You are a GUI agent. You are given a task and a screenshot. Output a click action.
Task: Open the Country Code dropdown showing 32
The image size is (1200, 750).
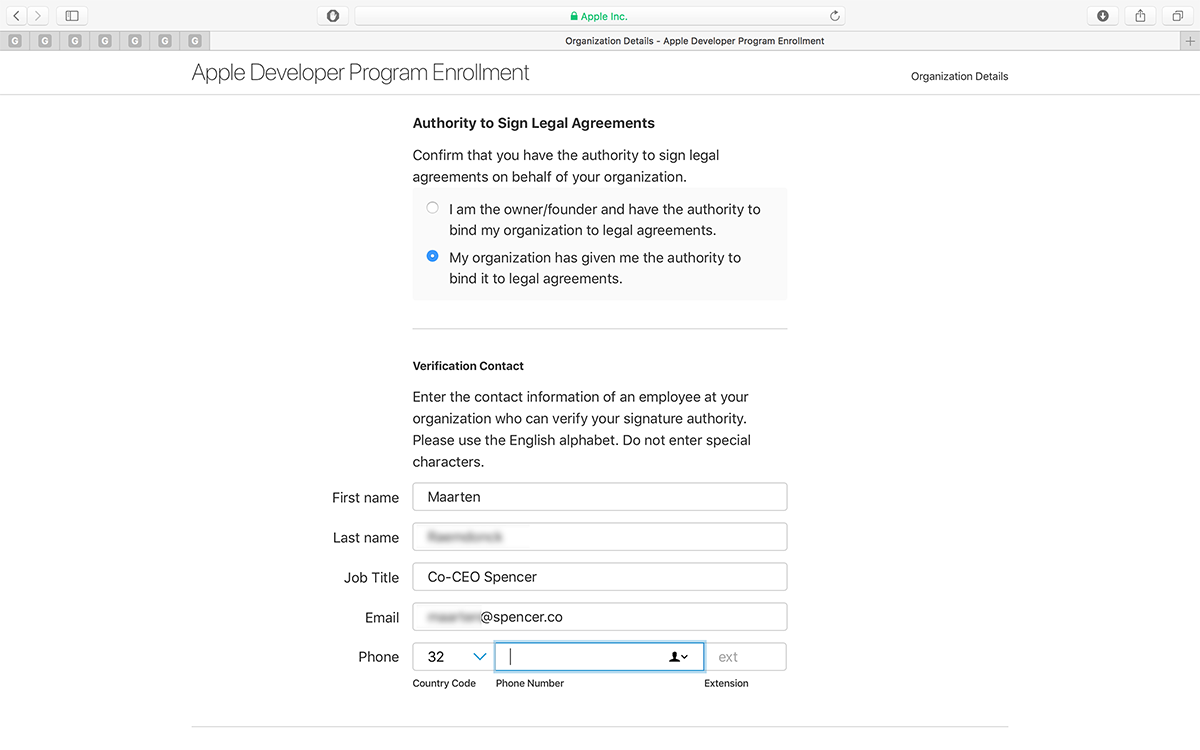[x=453, y=657]
